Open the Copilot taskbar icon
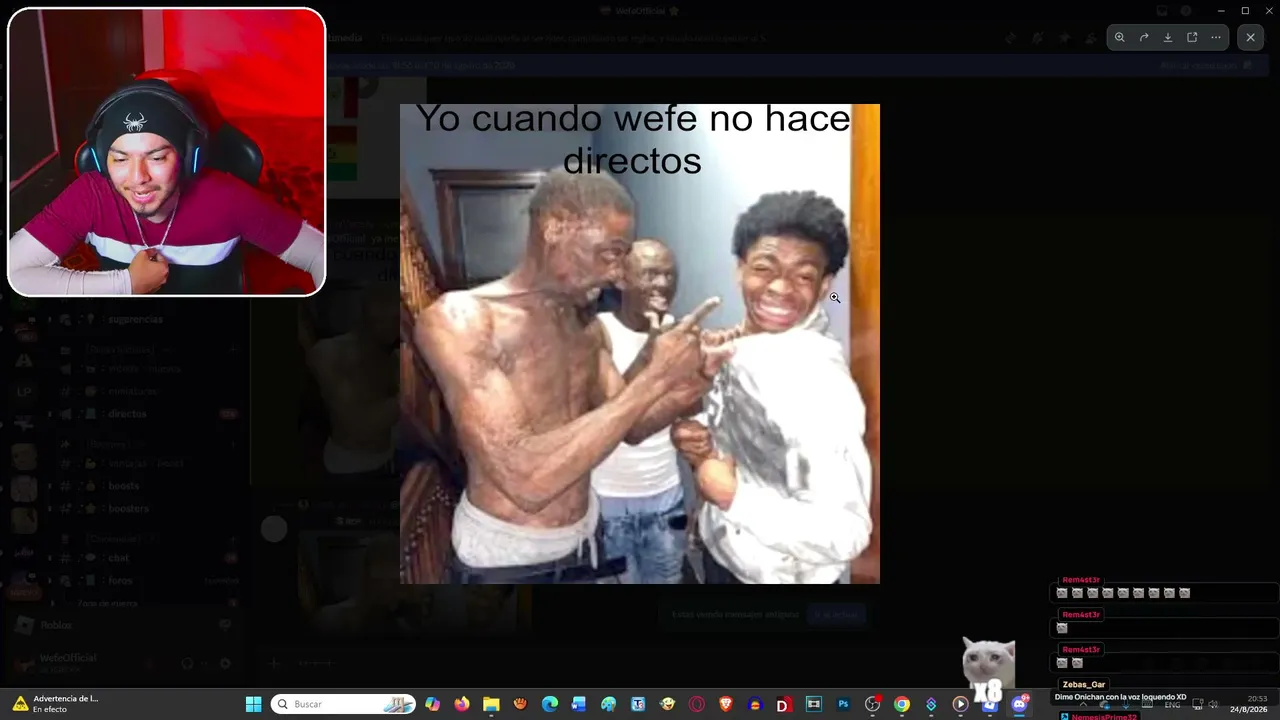 point(432,704)
